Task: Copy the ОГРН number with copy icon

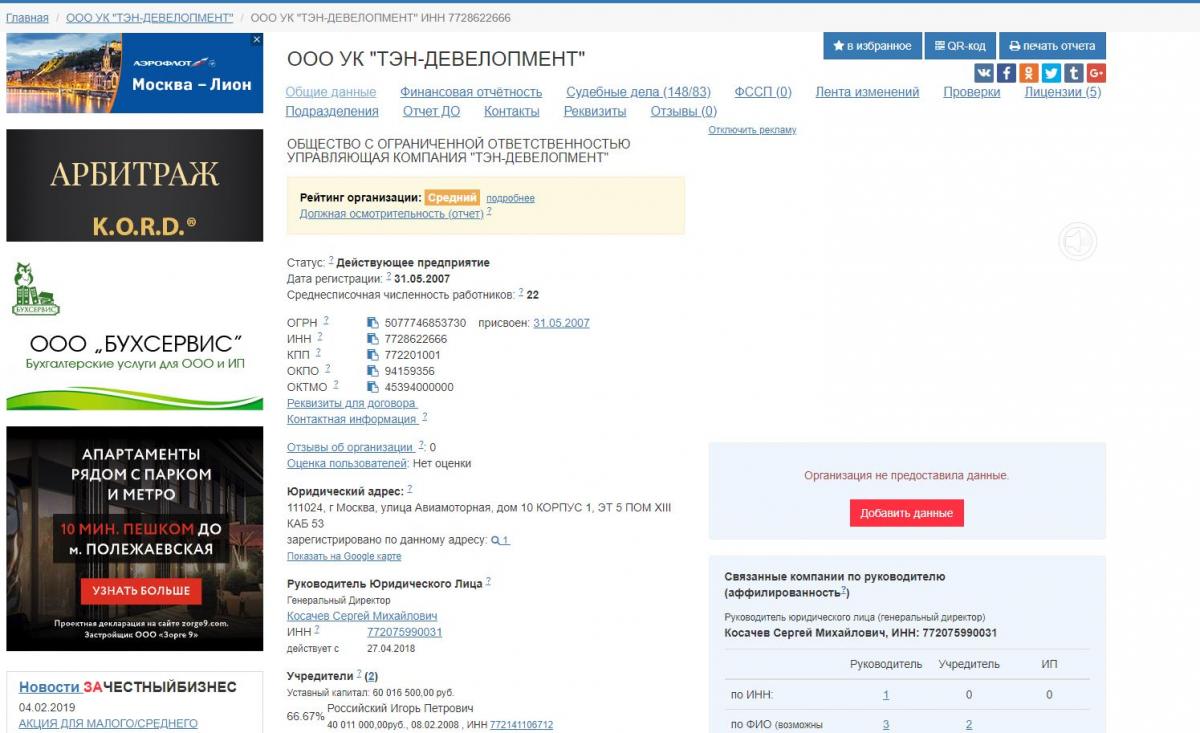Action: point(372,323)
